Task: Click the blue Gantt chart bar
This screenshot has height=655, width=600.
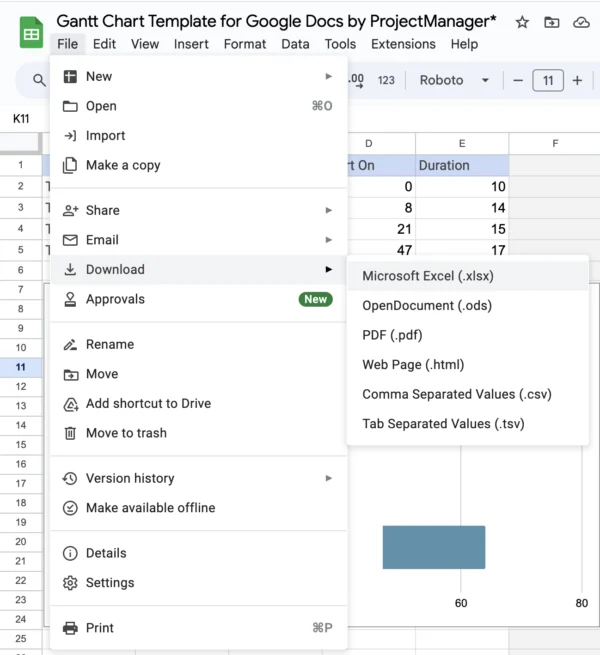Action: [x=434, y=547]
